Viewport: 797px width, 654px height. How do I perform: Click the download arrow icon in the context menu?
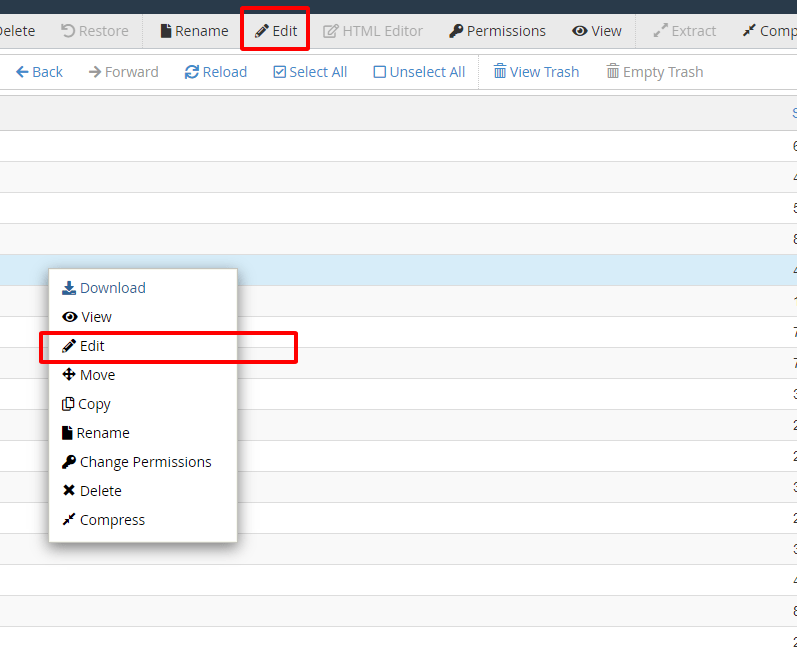[69, 288]
